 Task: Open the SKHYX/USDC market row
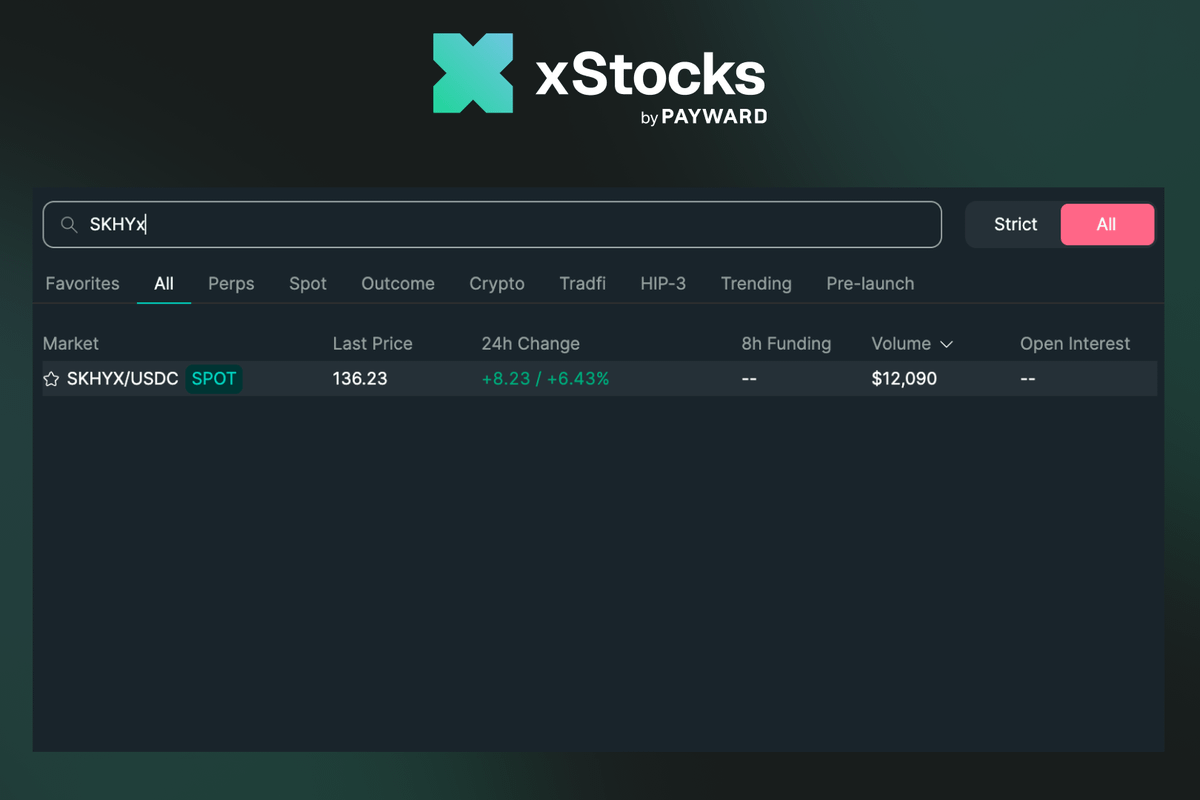600,379
